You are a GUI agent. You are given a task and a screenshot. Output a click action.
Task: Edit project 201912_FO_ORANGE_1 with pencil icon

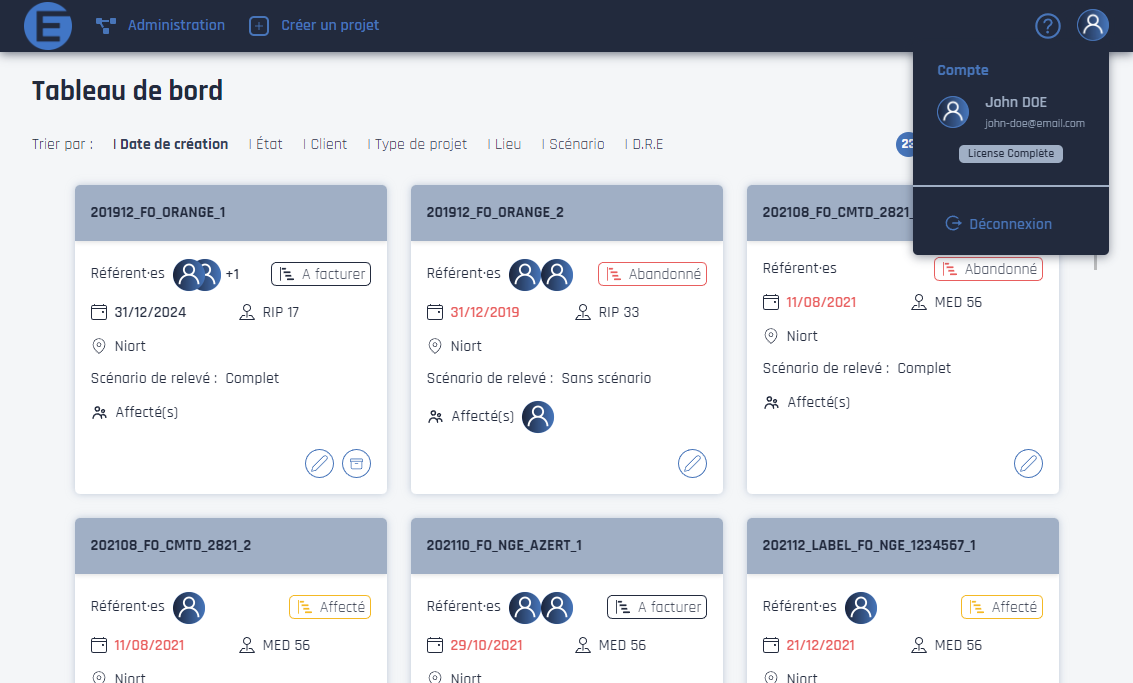319,463
